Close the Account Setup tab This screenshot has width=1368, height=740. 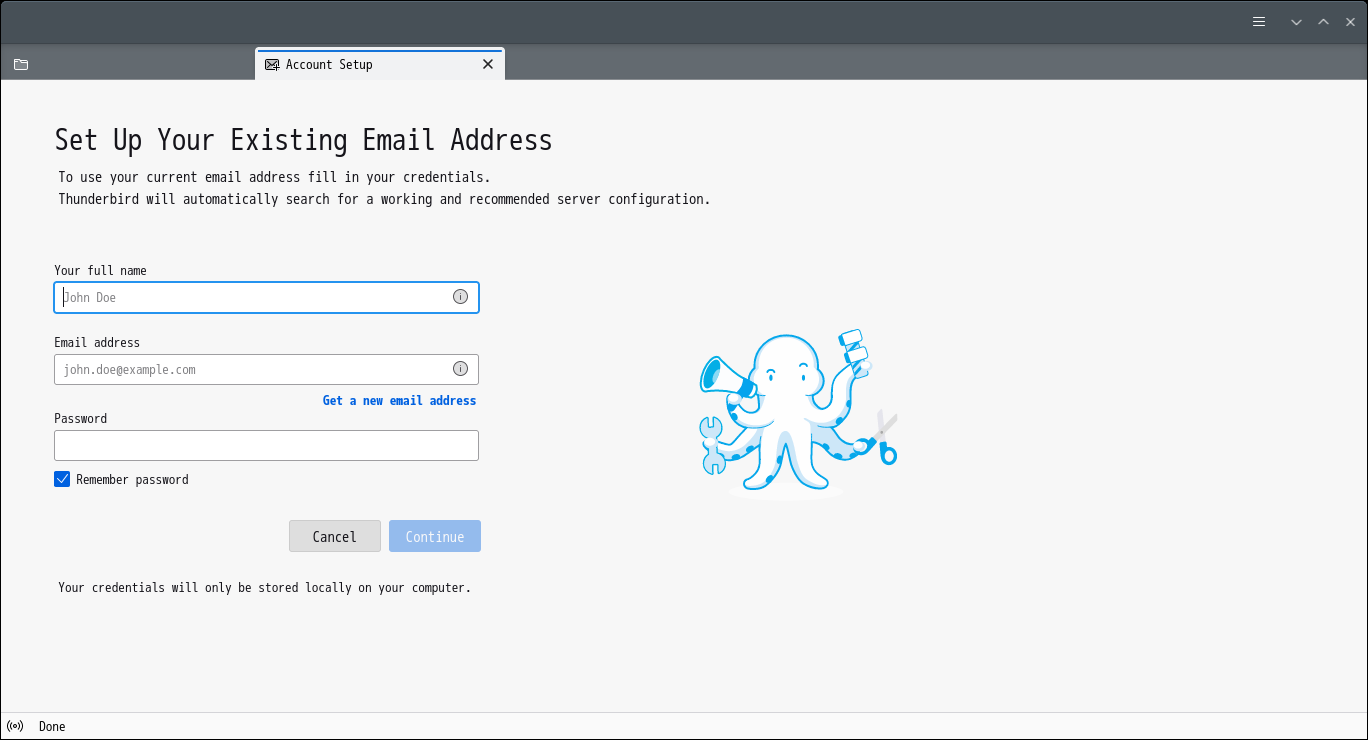coord(488,64)
